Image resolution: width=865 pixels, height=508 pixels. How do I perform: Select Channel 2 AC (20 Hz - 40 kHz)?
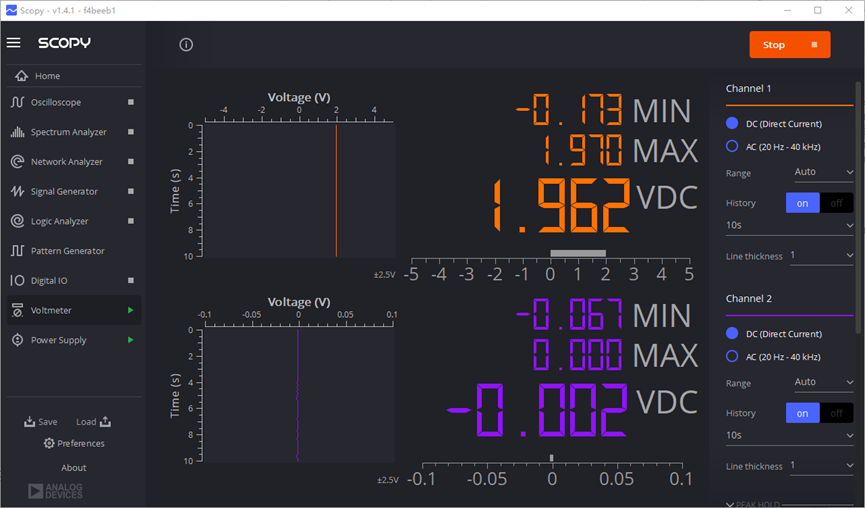coord(732,356)
